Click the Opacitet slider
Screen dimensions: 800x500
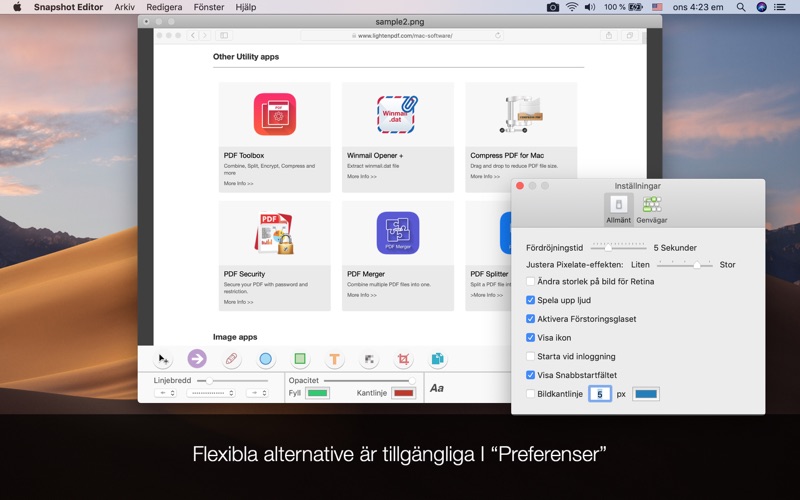pos(369,381)
